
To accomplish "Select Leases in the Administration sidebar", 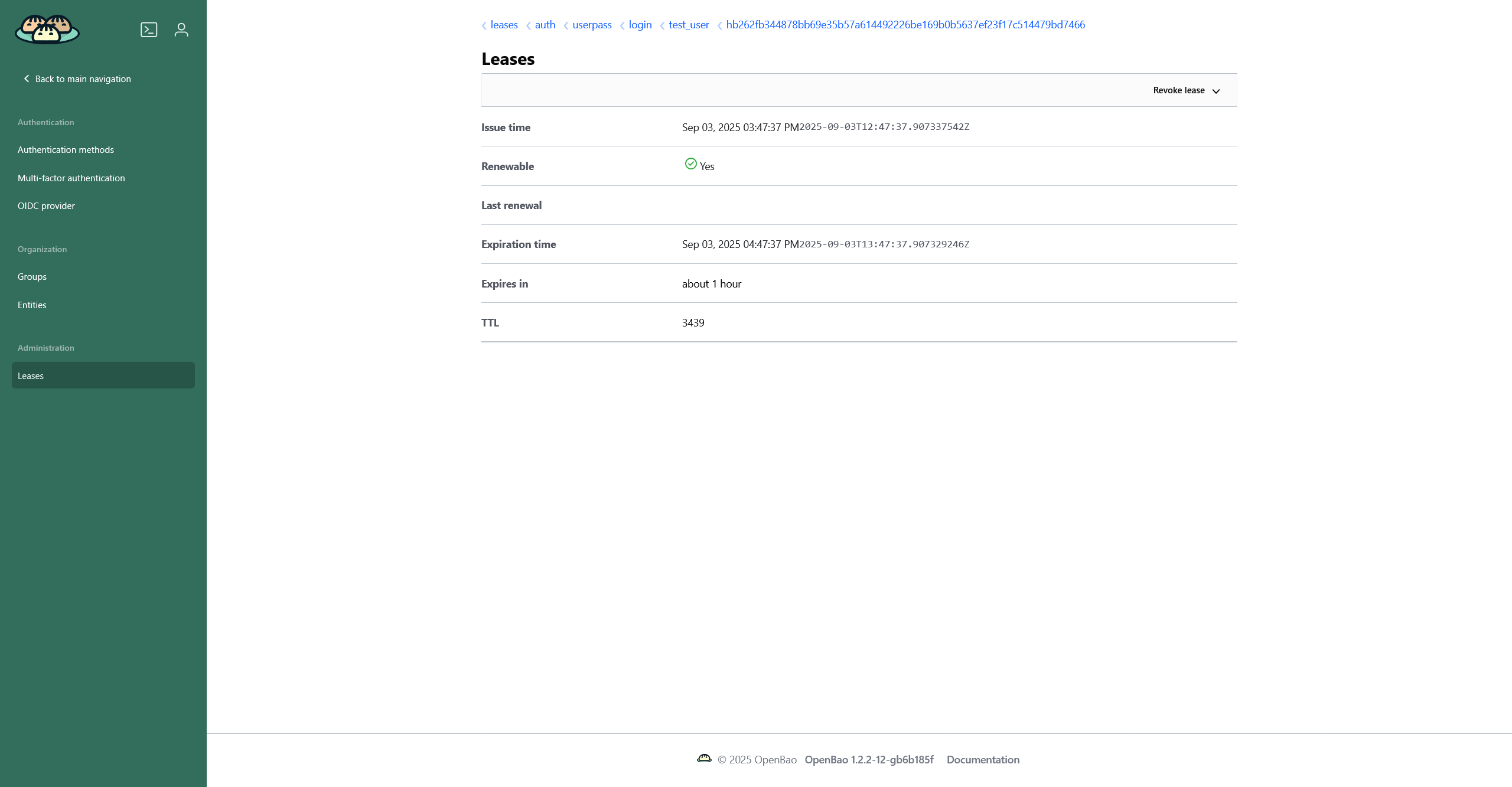I will 31,375.
